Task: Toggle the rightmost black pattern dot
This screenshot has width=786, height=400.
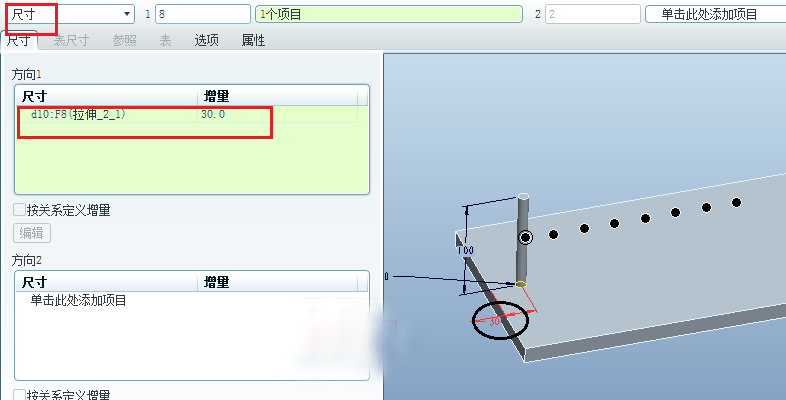Action: (736, 203)
